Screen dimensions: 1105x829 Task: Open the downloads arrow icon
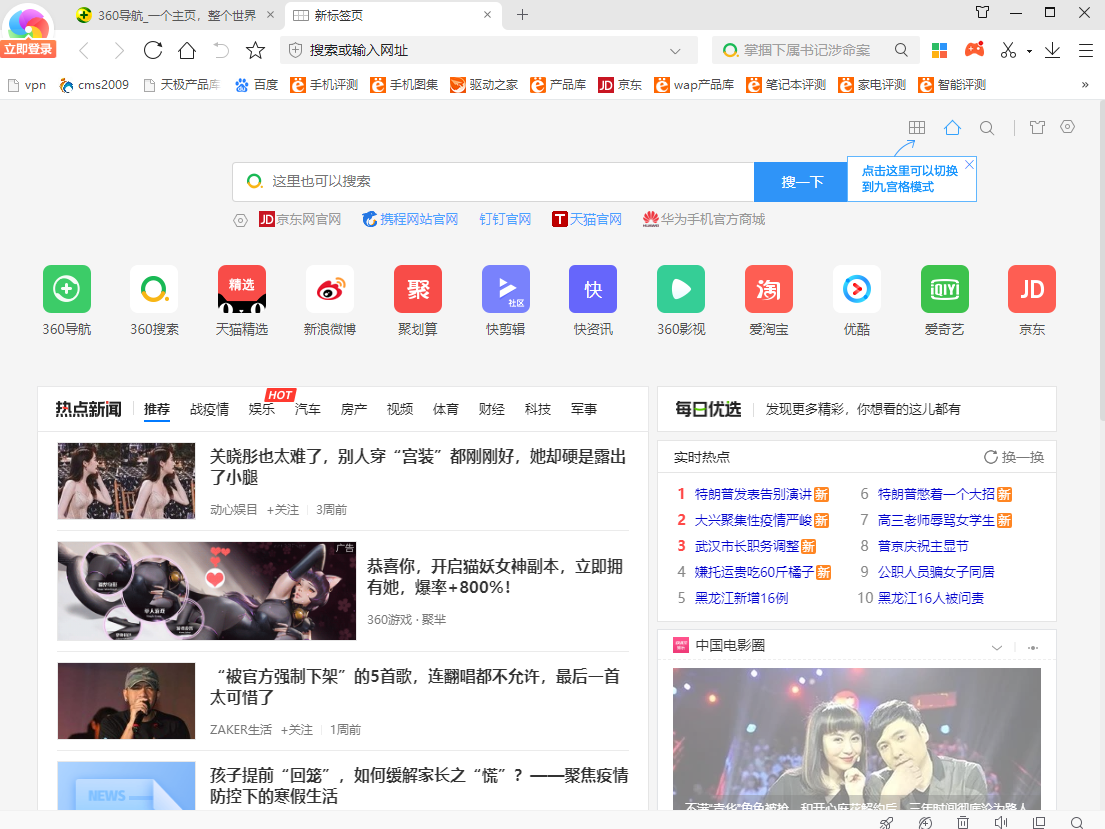(1052, 50)
